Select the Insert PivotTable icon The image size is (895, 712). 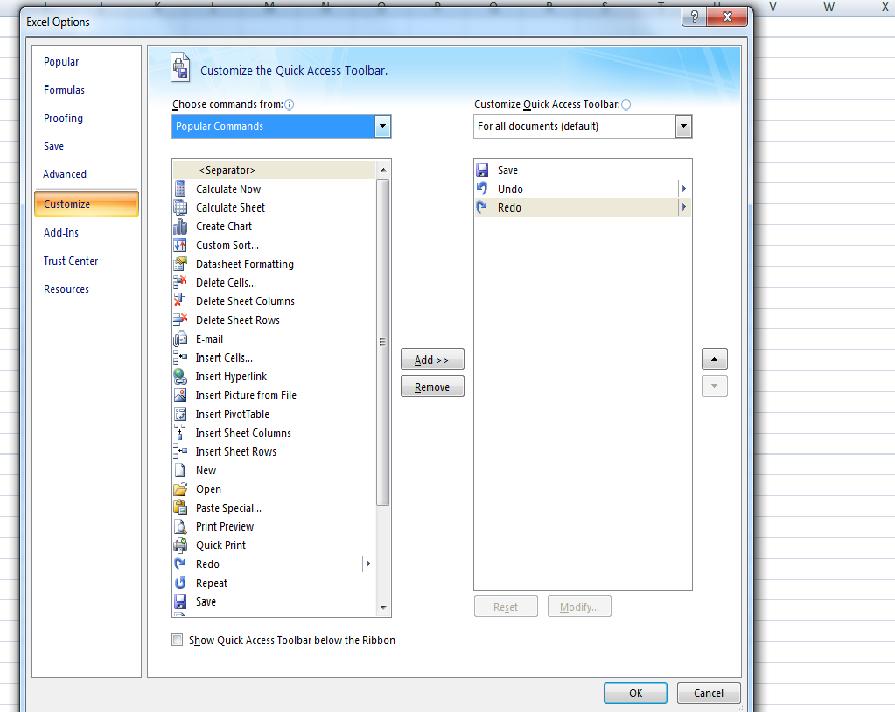180,414
